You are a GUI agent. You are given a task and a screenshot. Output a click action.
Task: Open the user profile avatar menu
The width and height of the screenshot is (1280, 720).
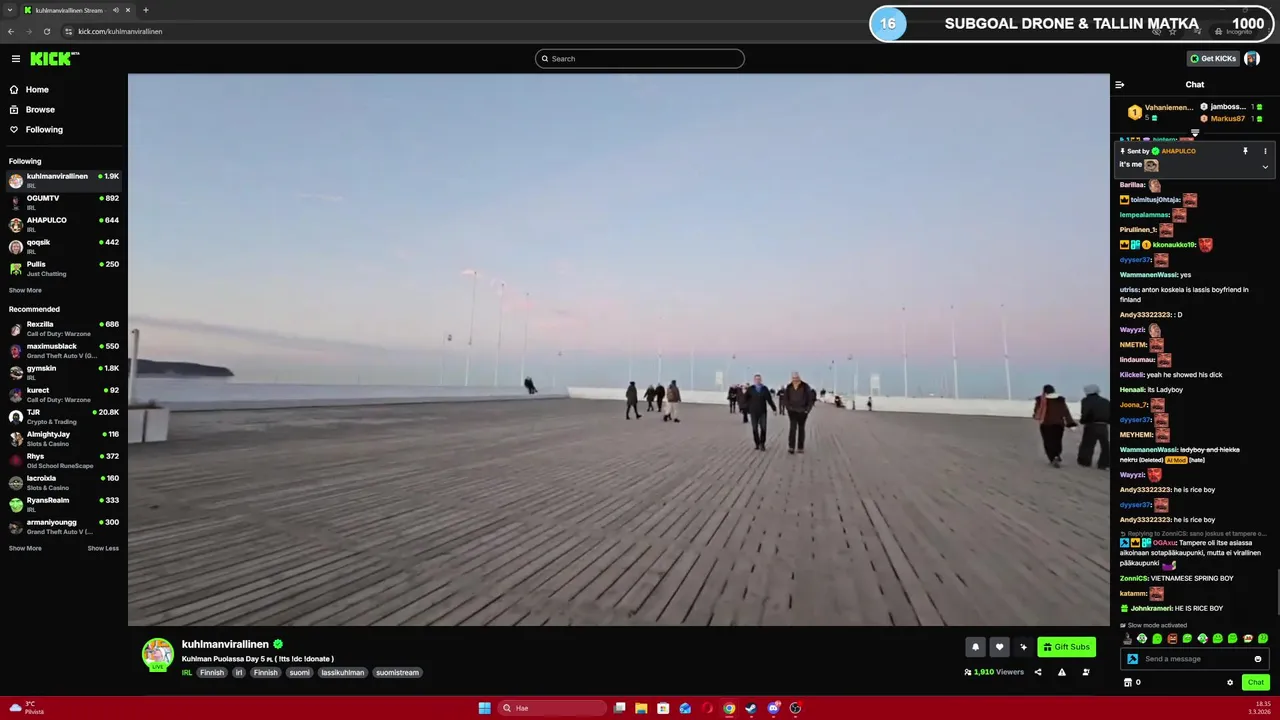(1252, 59)
